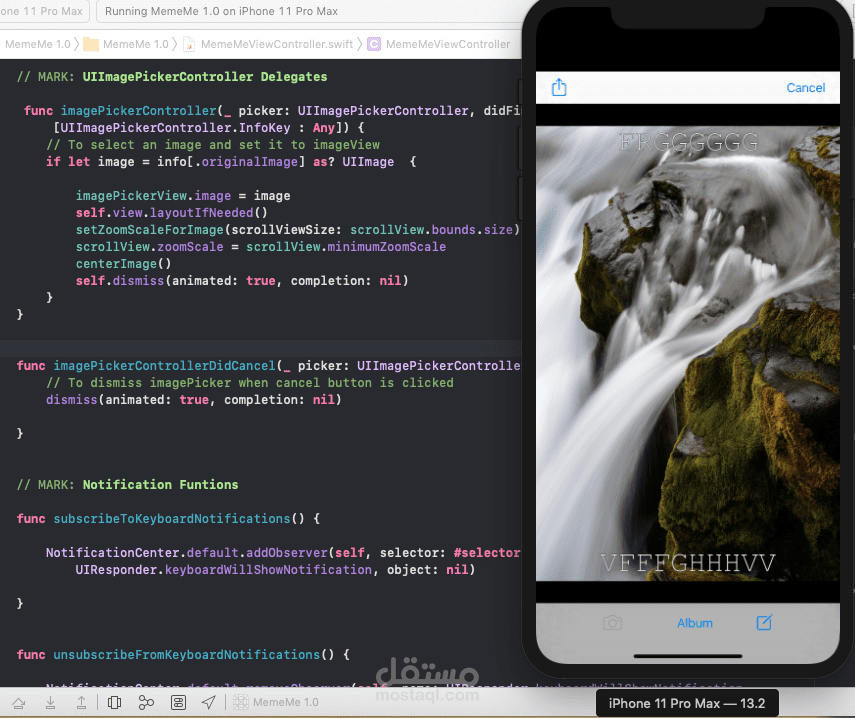Viewport: 855px width, 718px height.
Task: Tap the share icon in the simulator
Action: pos(559,87)
